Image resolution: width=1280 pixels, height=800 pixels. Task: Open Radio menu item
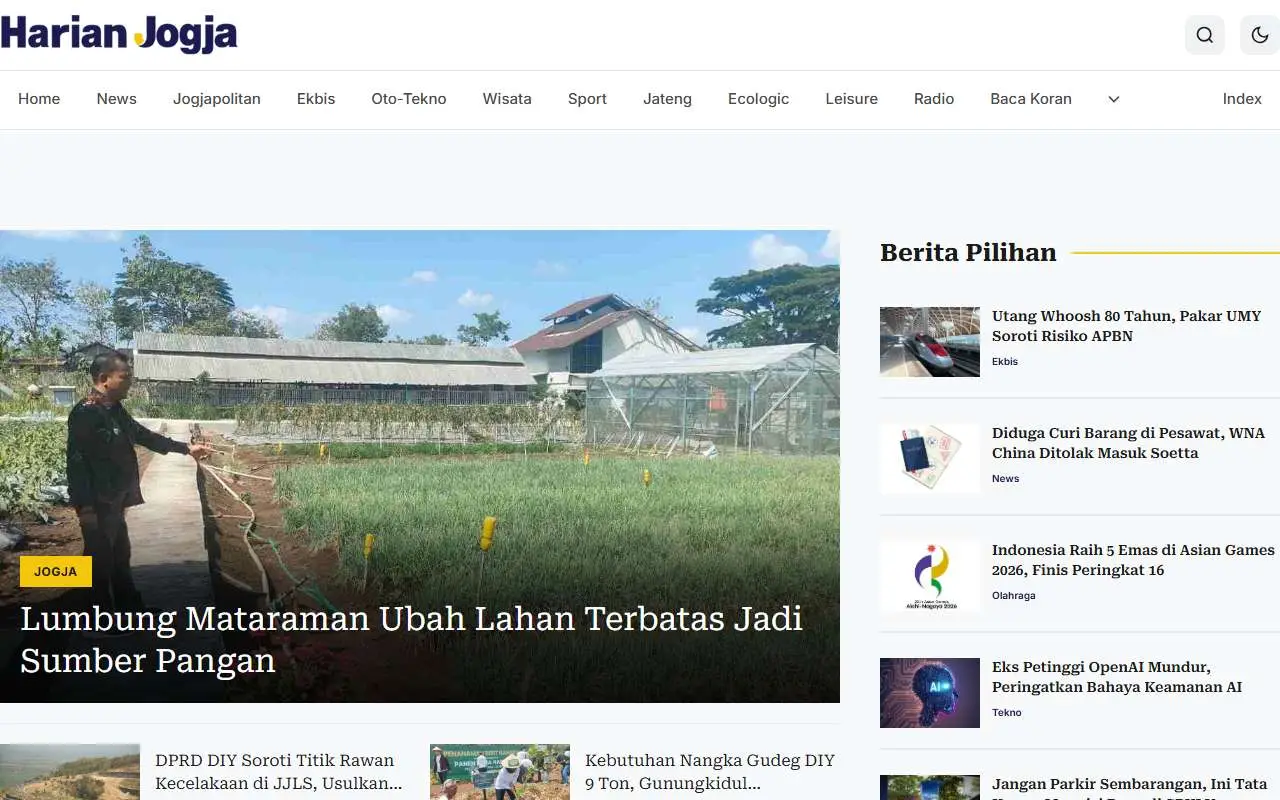934,99
